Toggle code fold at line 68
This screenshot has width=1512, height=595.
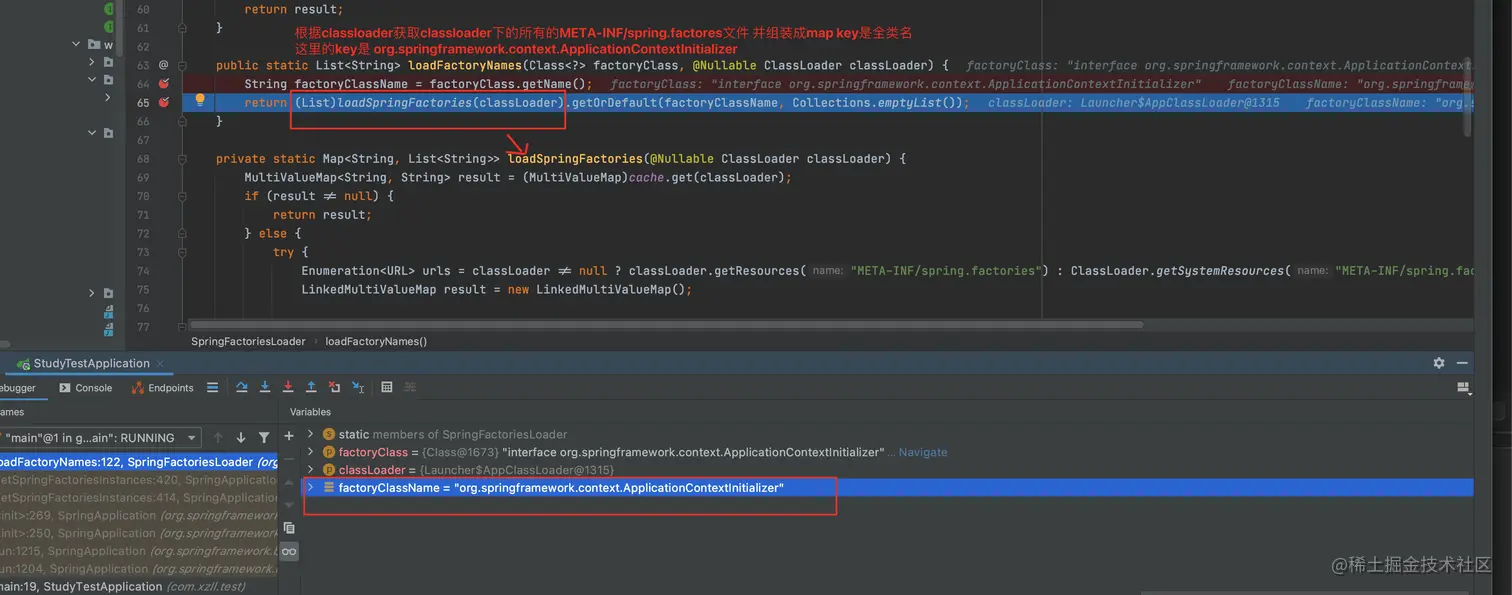click(x=182, y=159)
